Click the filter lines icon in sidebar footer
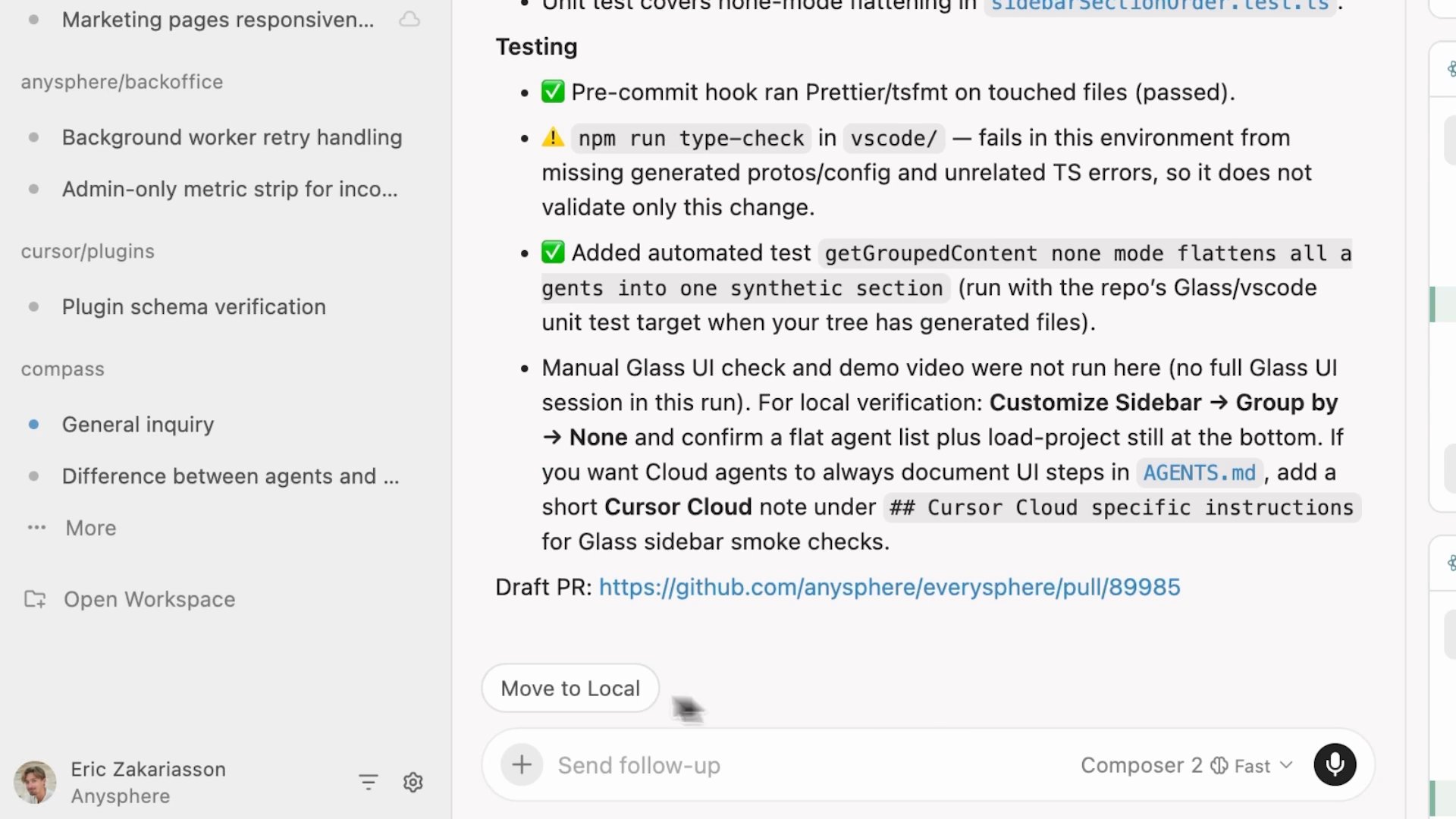The image size is (1456, 819). click(369, 782)
